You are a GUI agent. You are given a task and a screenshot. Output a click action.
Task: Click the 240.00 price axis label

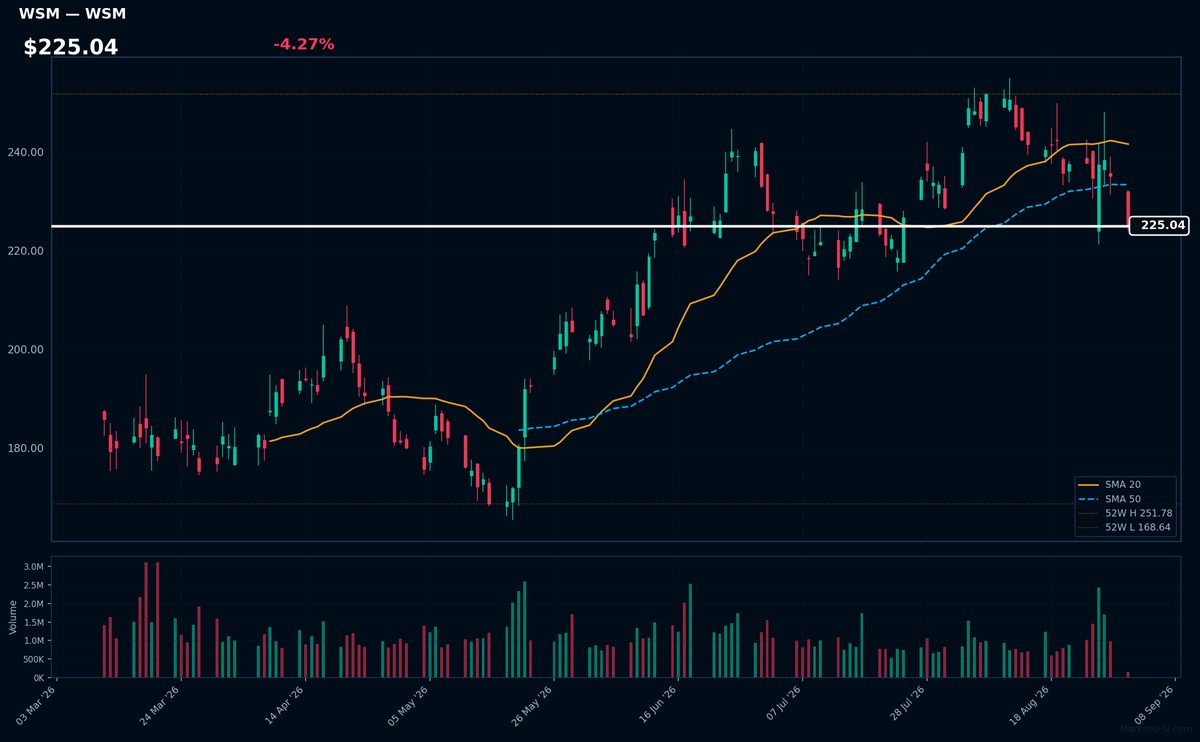click(25, 153)
